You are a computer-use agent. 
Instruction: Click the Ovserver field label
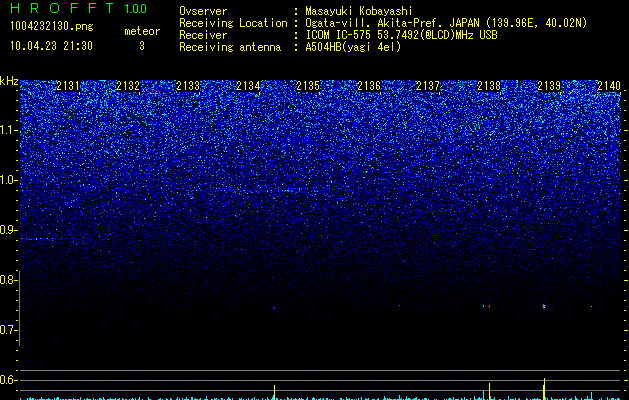pos(203,12)
